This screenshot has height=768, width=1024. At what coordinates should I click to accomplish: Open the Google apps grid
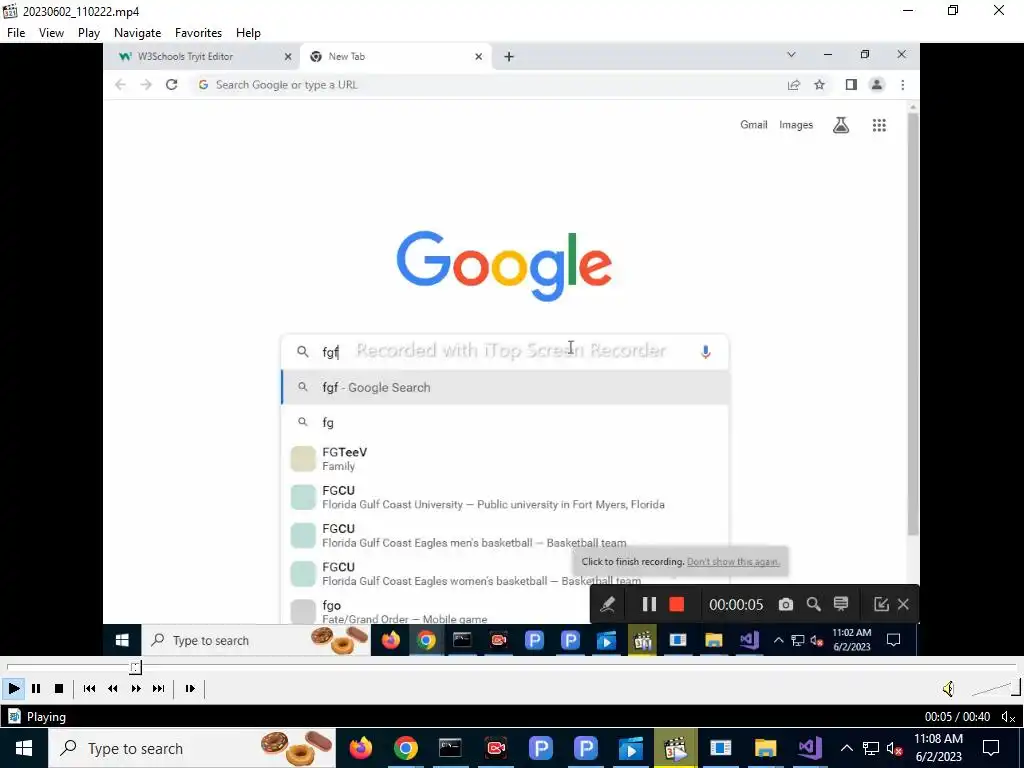[879, 125]
